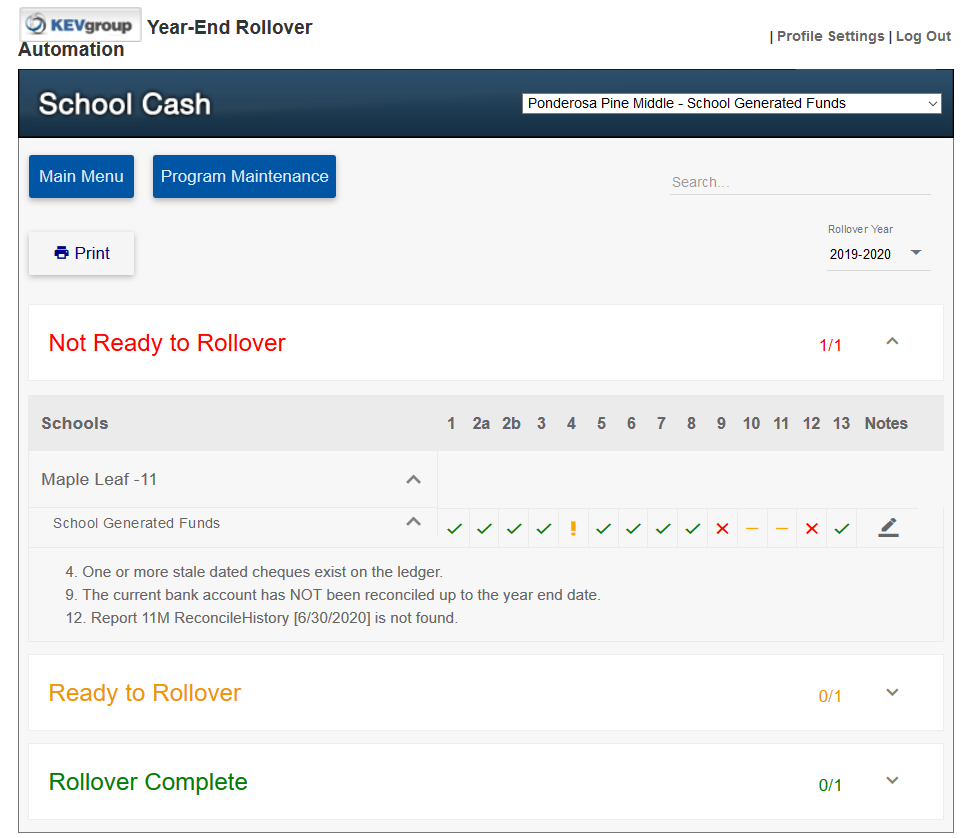Click column header 13
961x838 pixels.
click(x=841, y=424)
